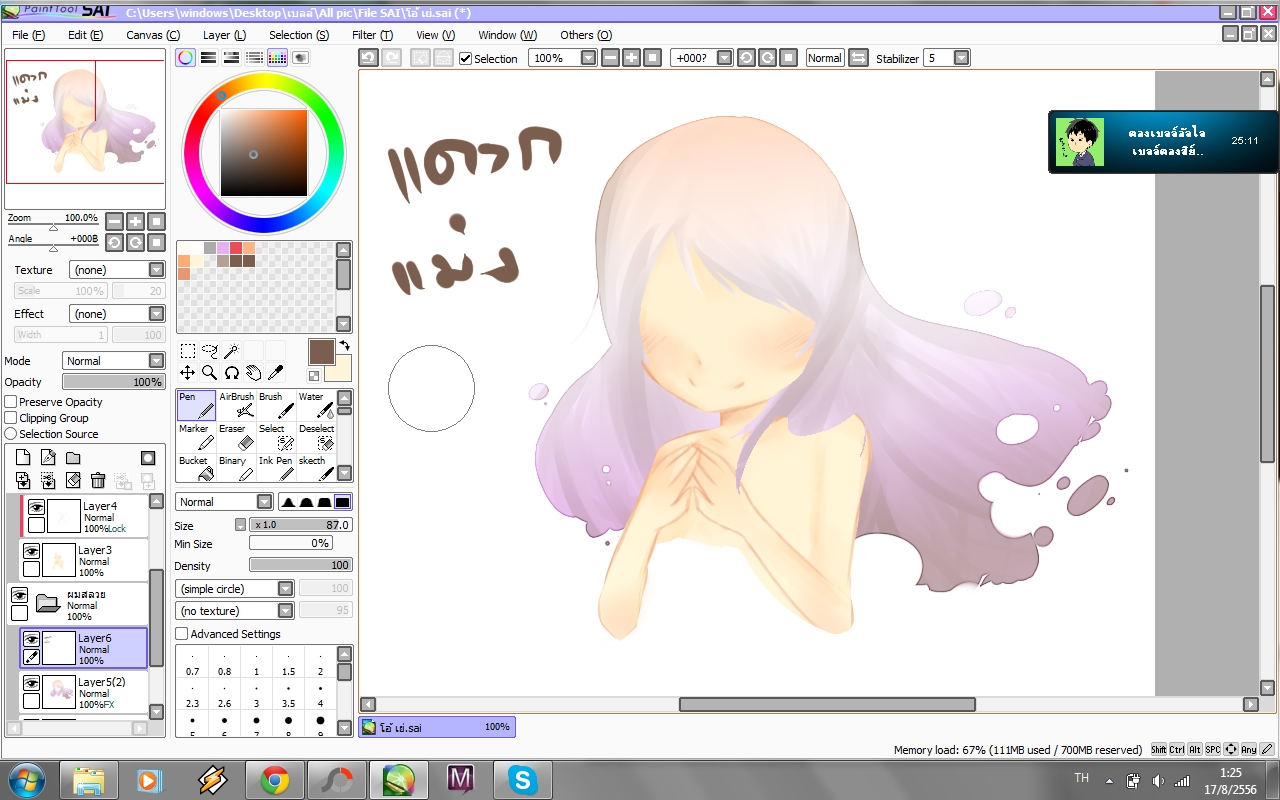The height and width of the screenshot is (800, 1280).
Task: Open Google Chrome from the taskbar
Action: coord(275,779)
